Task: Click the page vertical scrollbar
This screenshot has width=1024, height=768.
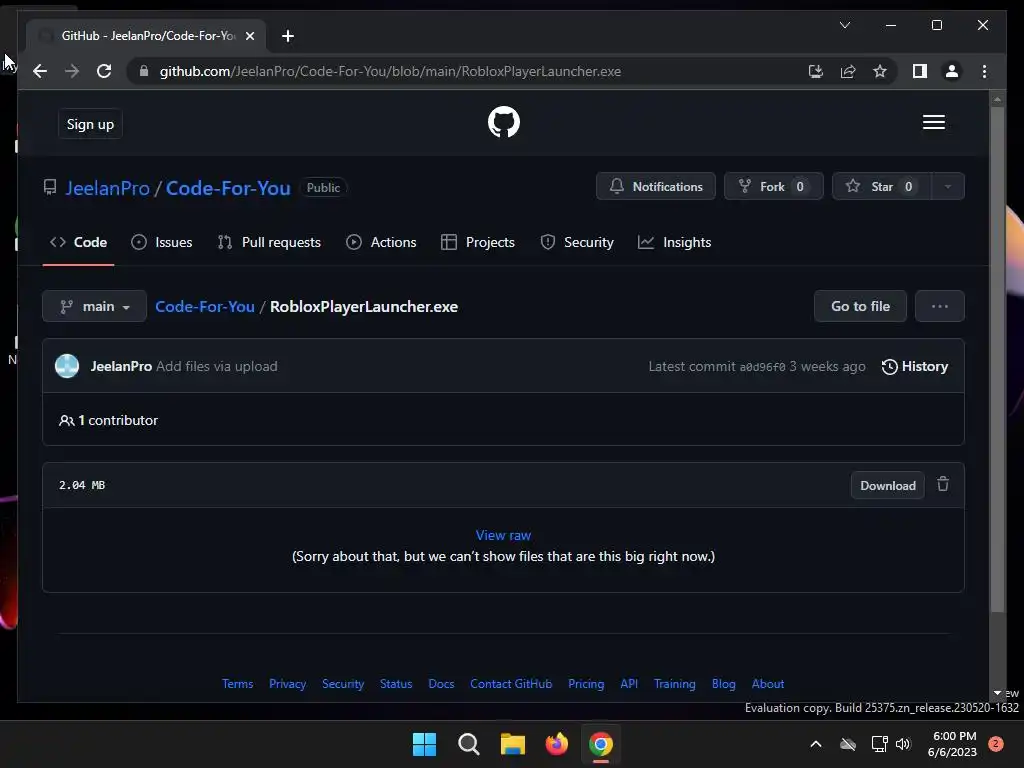Action: (x=997, y=359)
